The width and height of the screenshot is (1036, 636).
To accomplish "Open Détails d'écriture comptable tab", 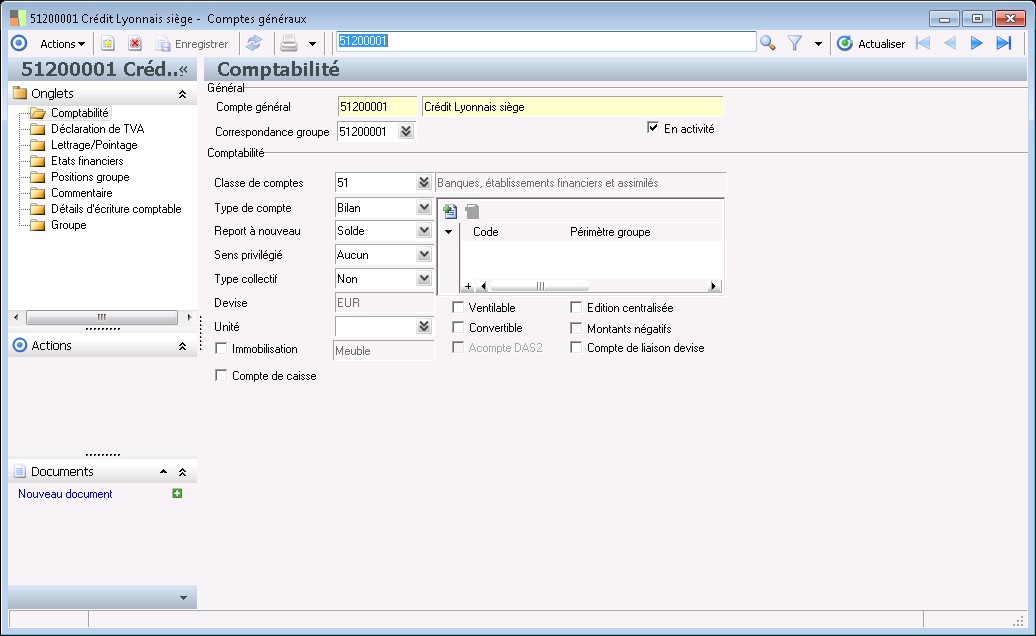I will tap(116, 209).
